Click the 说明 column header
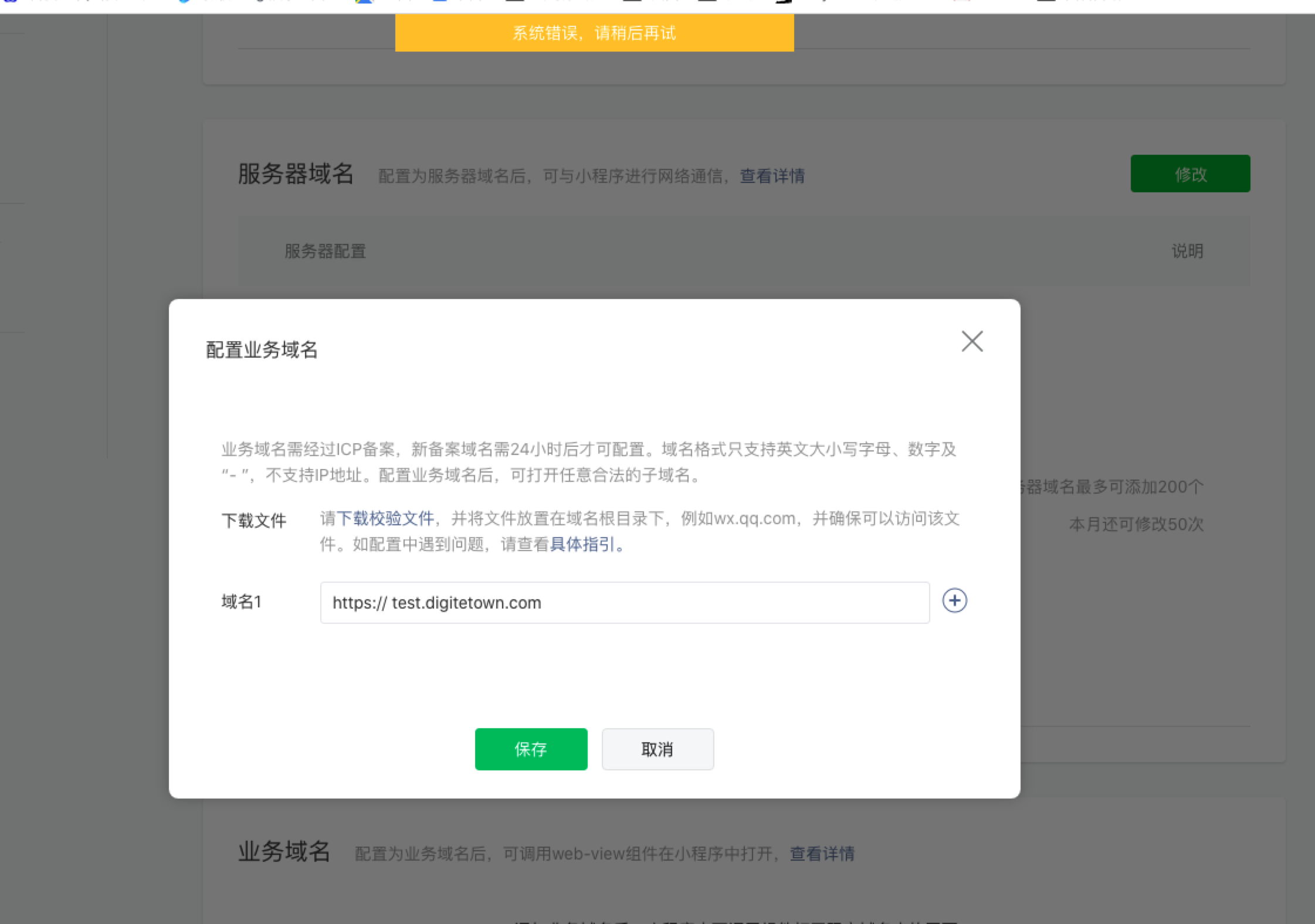Viewport: 1315px width, 924px height. [1187, 252]
